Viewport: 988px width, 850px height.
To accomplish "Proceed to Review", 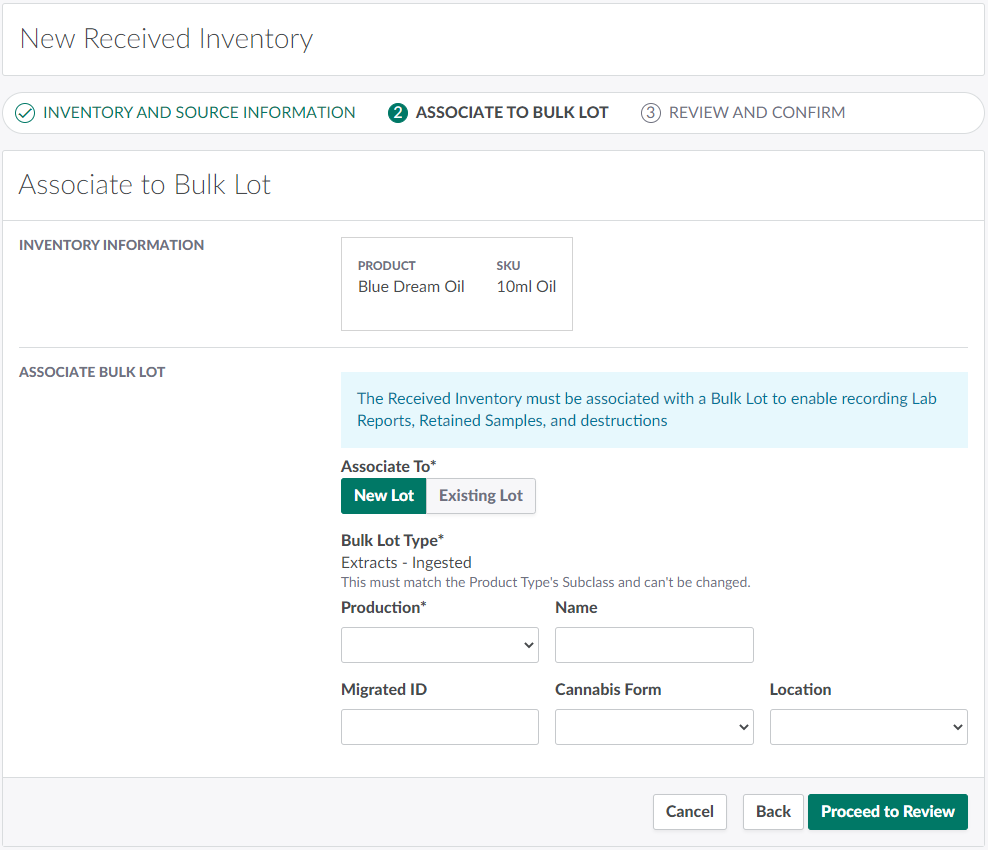I will (x=888, y=812).
